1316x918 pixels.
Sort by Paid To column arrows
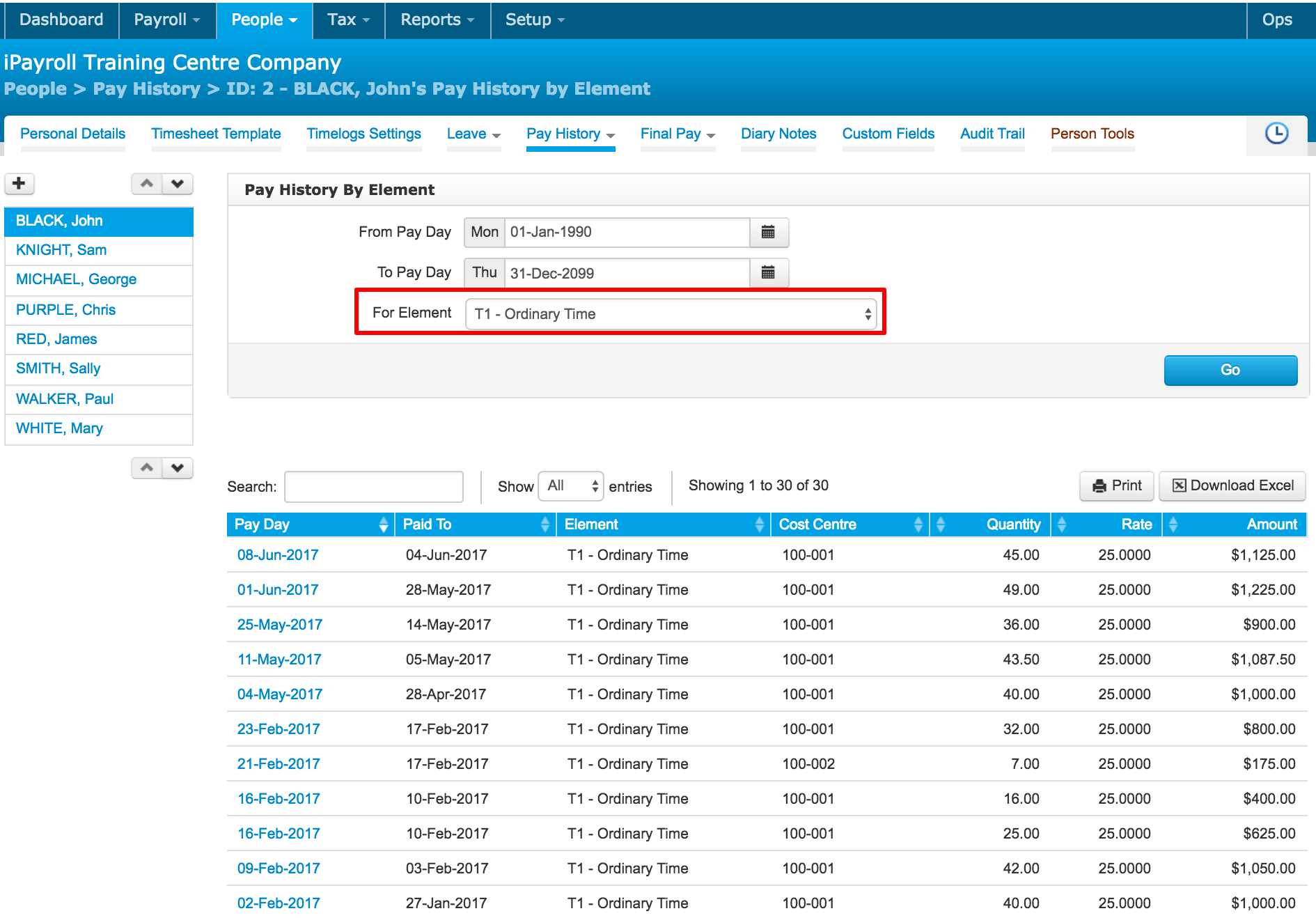[x=545, y=524]
